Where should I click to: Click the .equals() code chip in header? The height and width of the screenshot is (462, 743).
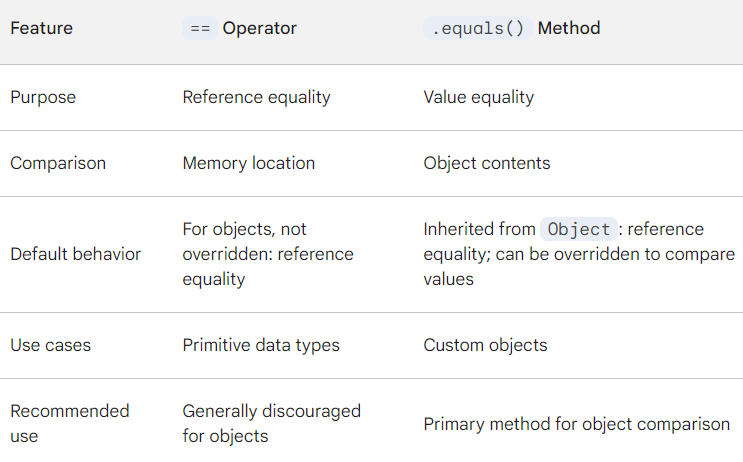point(478,28)
